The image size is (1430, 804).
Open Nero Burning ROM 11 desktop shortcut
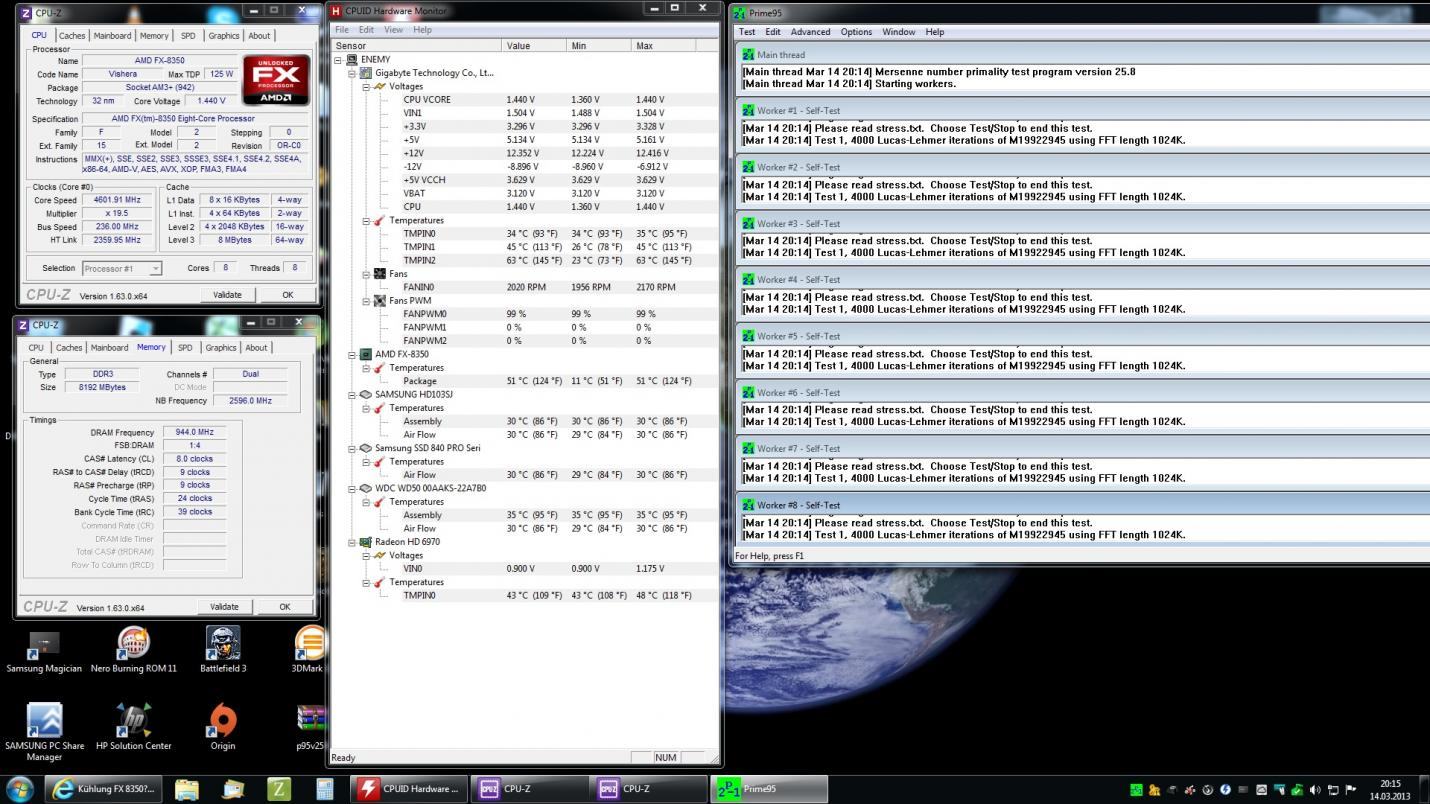coord(133,650)
